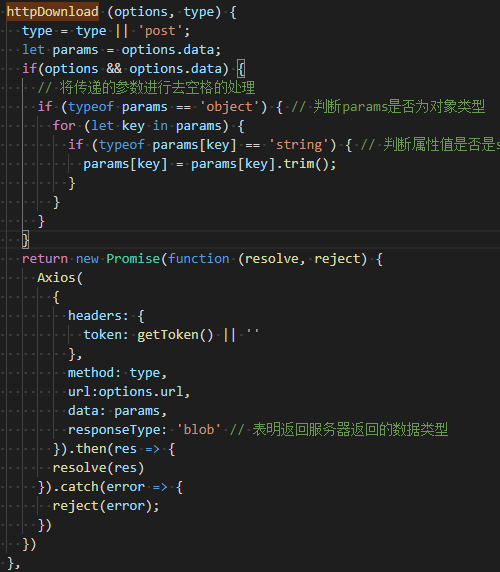Image resolution: width=500 pixels, height=572 pixels.
Task: Click the 'return' keyword
Action: (45, 259)
